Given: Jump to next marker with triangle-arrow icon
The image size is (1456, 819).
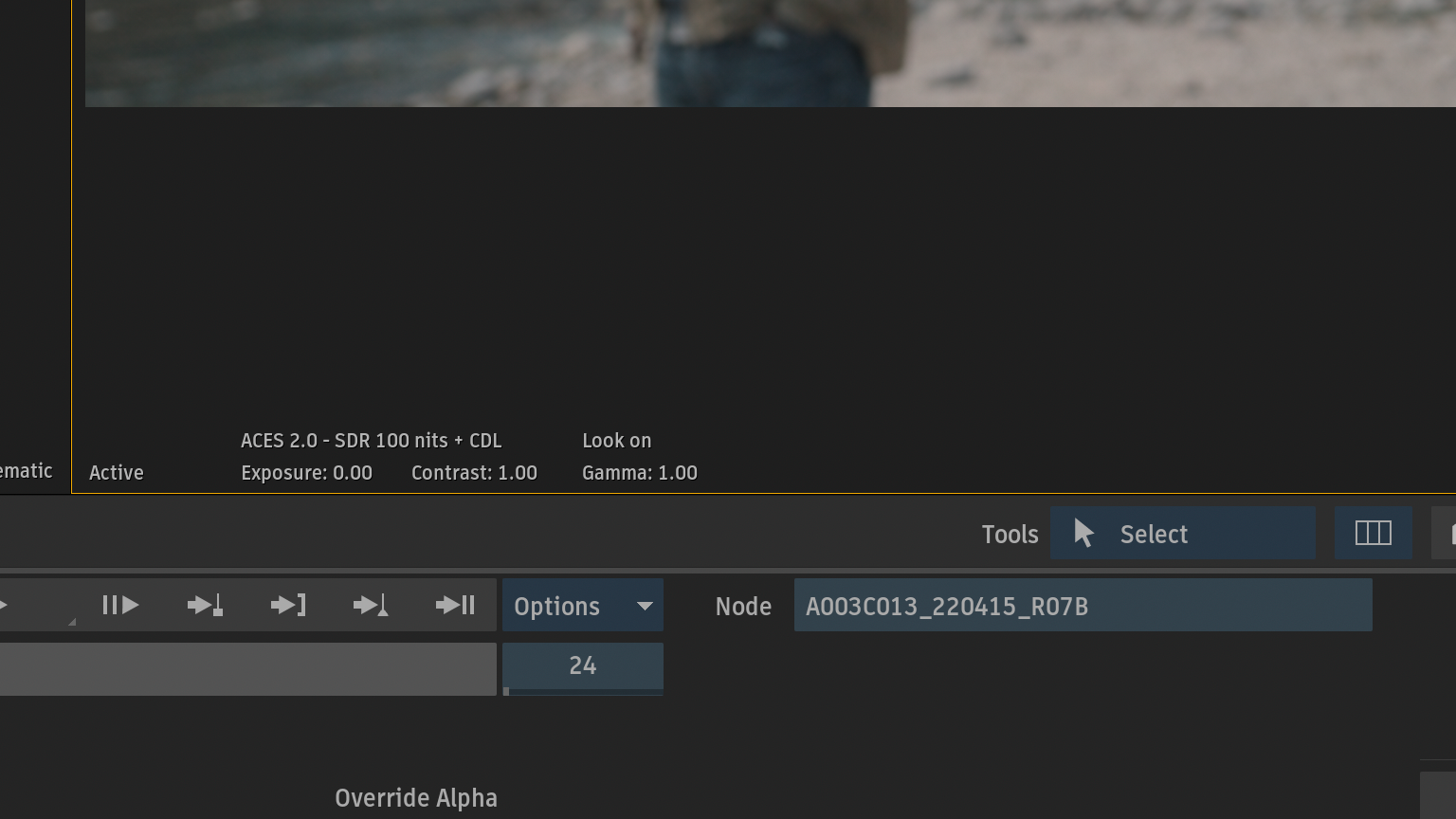Looking at the screenshot, I should point(371,605).
